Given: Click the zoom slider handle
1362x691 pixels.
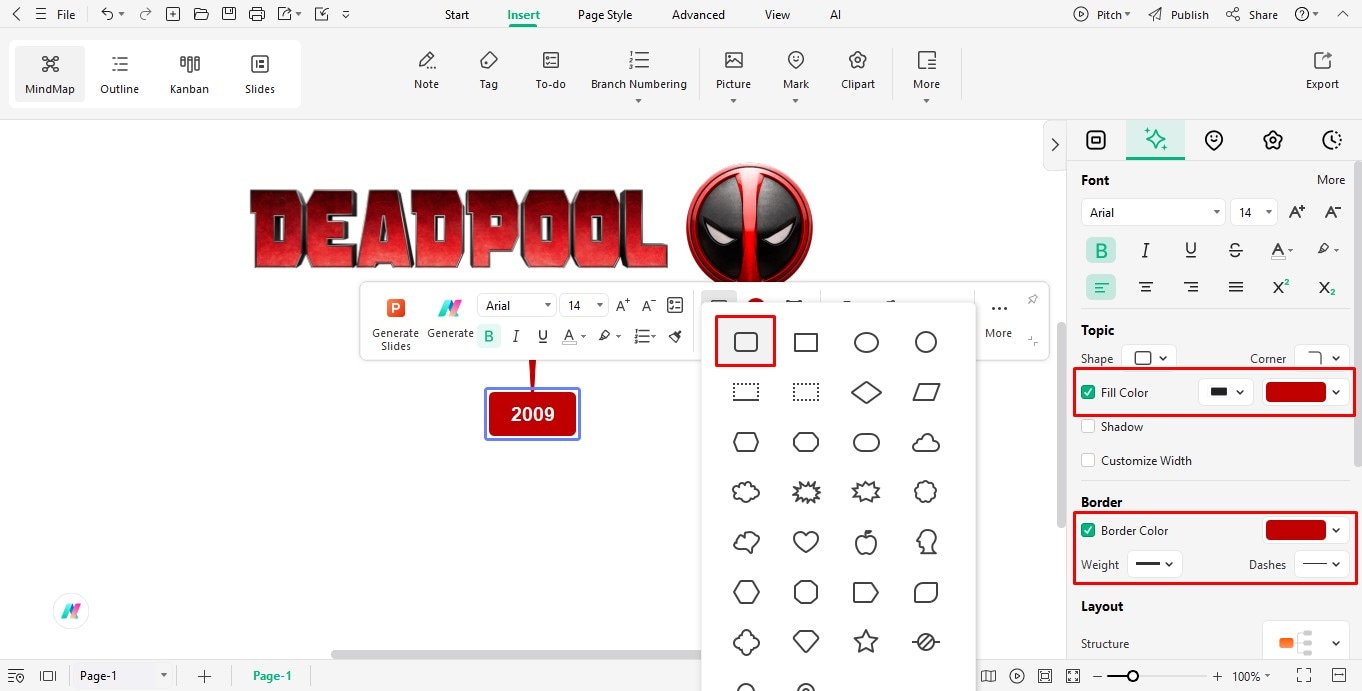Looking at the screenshot, I should click(x=1132, y=676).
